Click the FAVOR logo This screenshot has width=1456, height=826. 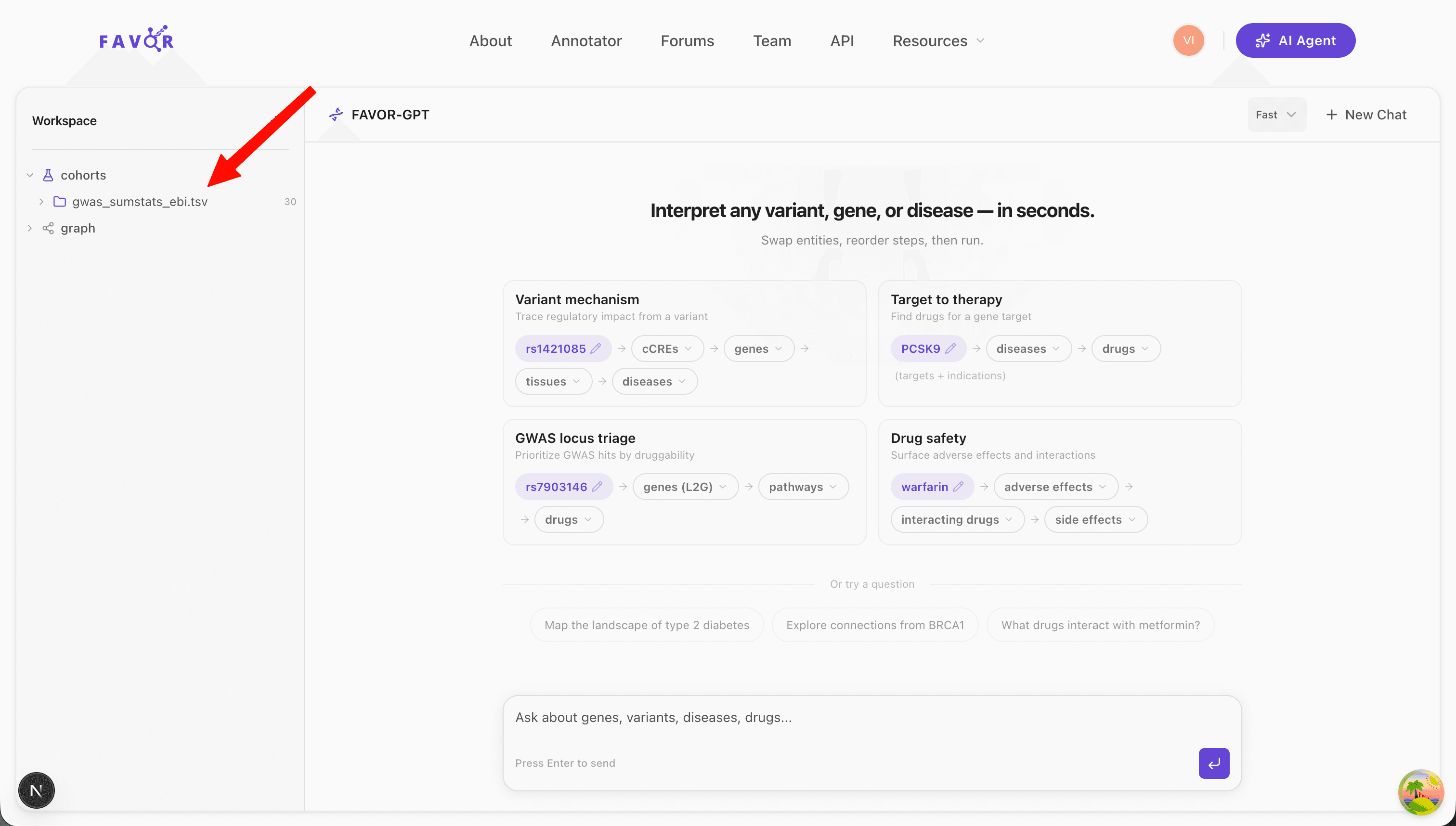point(136,39)
